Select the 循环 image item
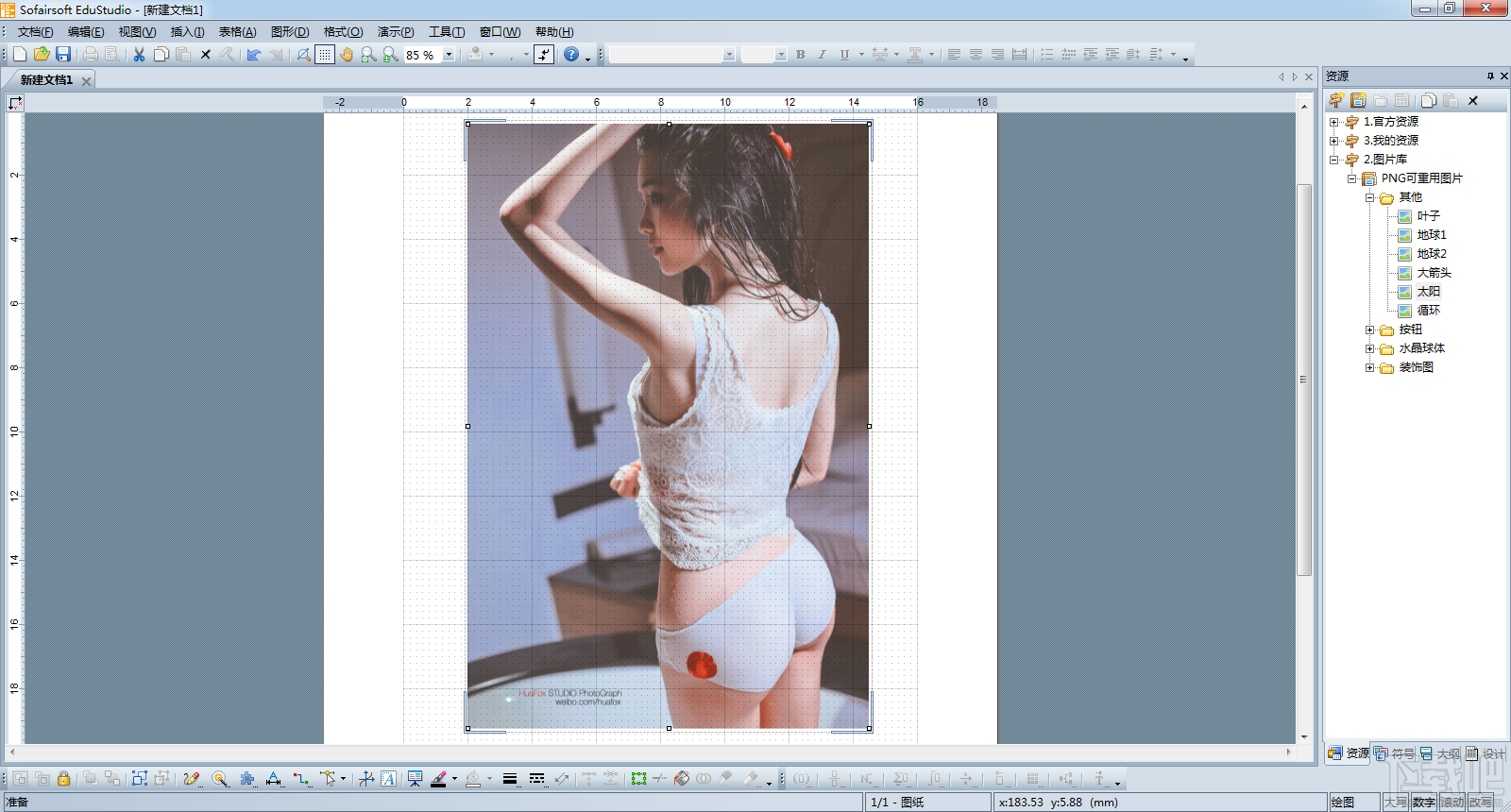1511x812 pixels. click(x=1428, y=311)
